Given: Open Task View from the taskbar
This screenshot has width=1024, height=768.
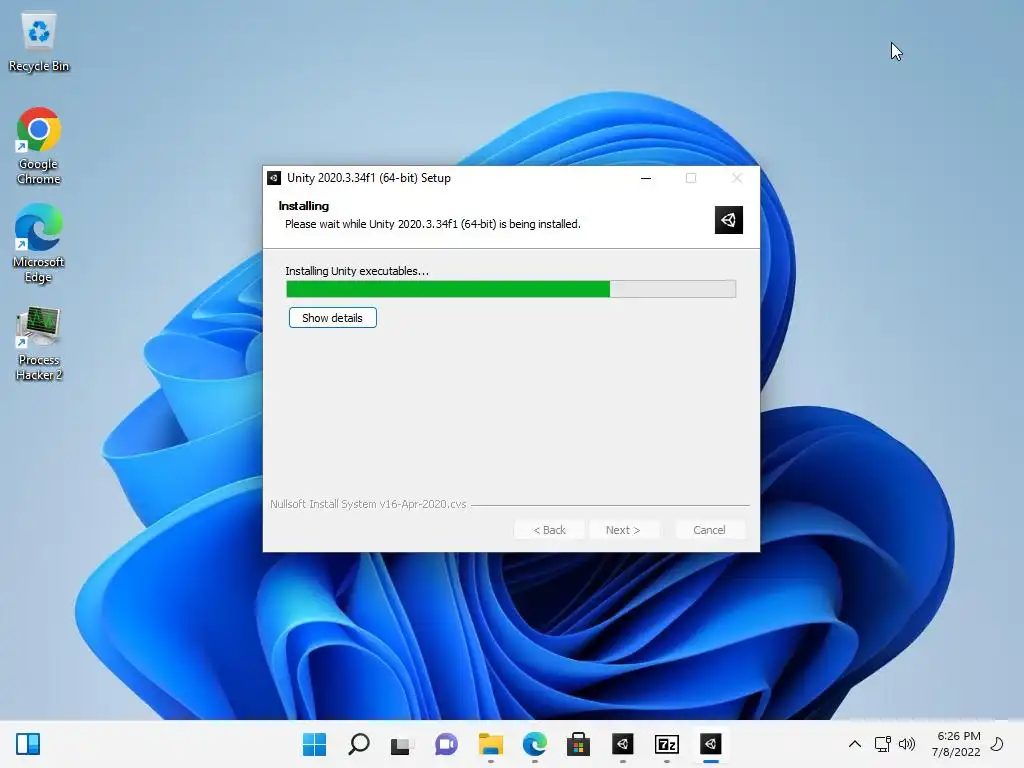Looking at the screenshot, I should click(402, 744).
